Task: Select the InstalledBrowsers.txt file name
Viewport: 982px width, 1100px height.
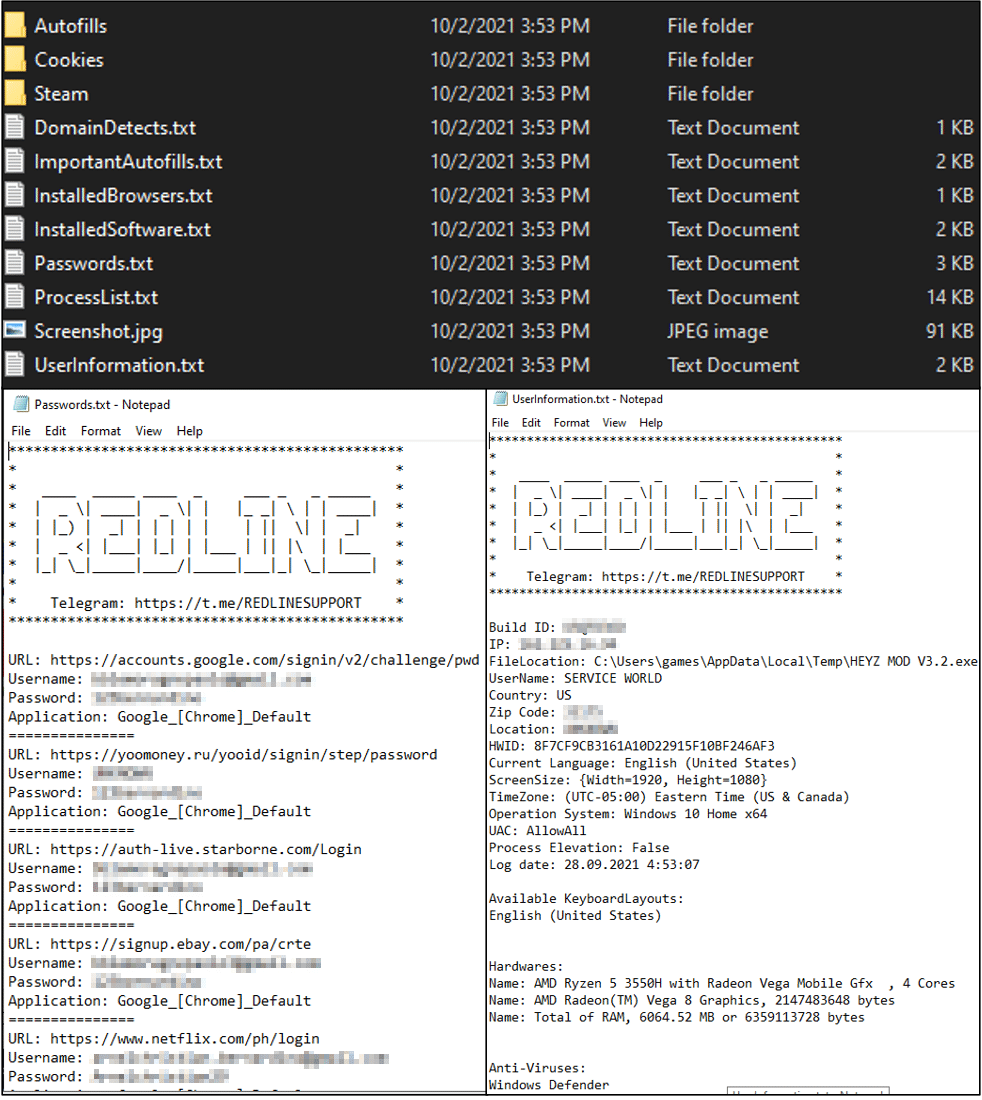Action: (x=123, y=196)
